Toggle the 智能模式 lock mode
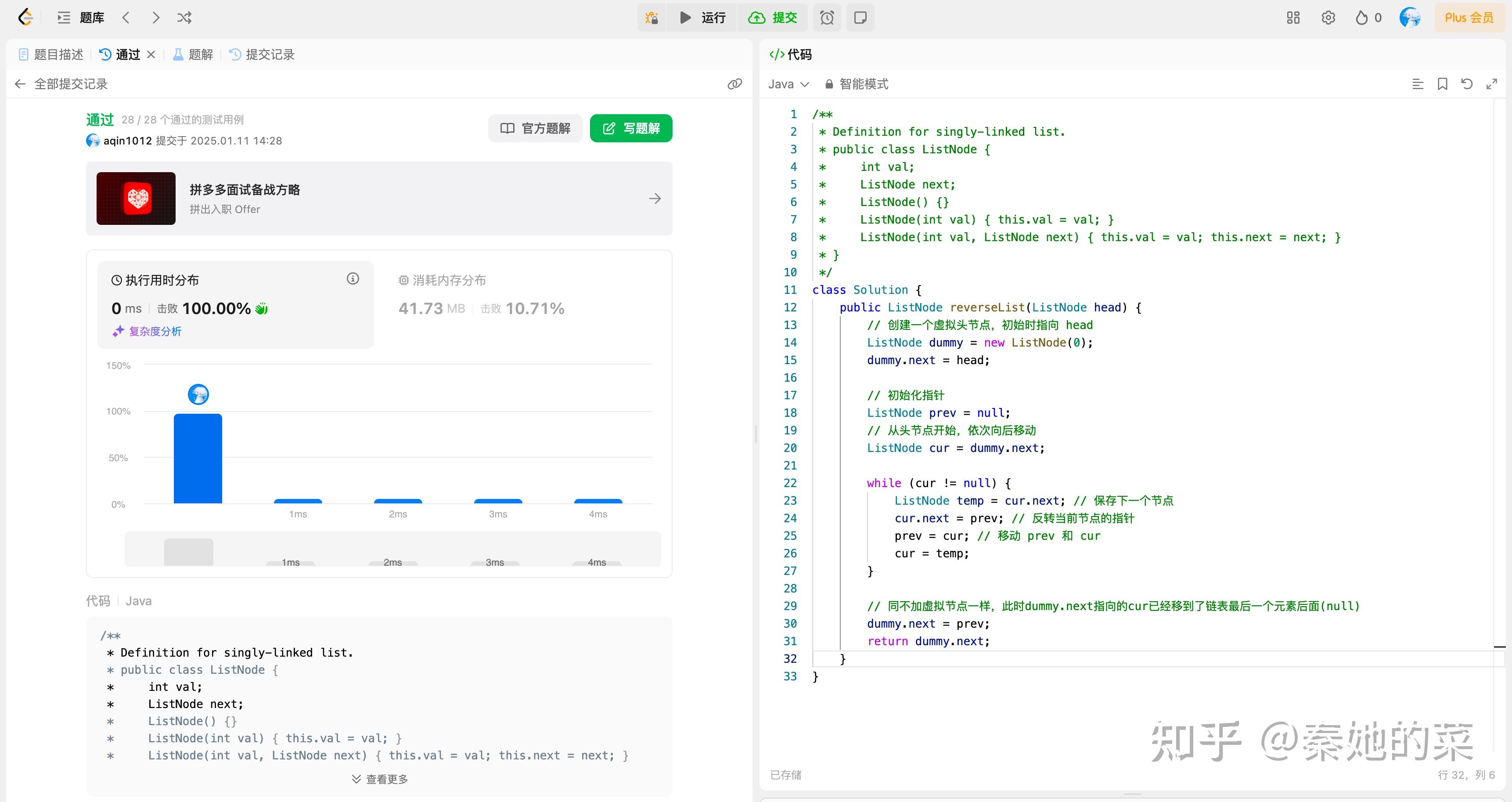This screenshot has height=802, width=1512. tap(857, 84)
